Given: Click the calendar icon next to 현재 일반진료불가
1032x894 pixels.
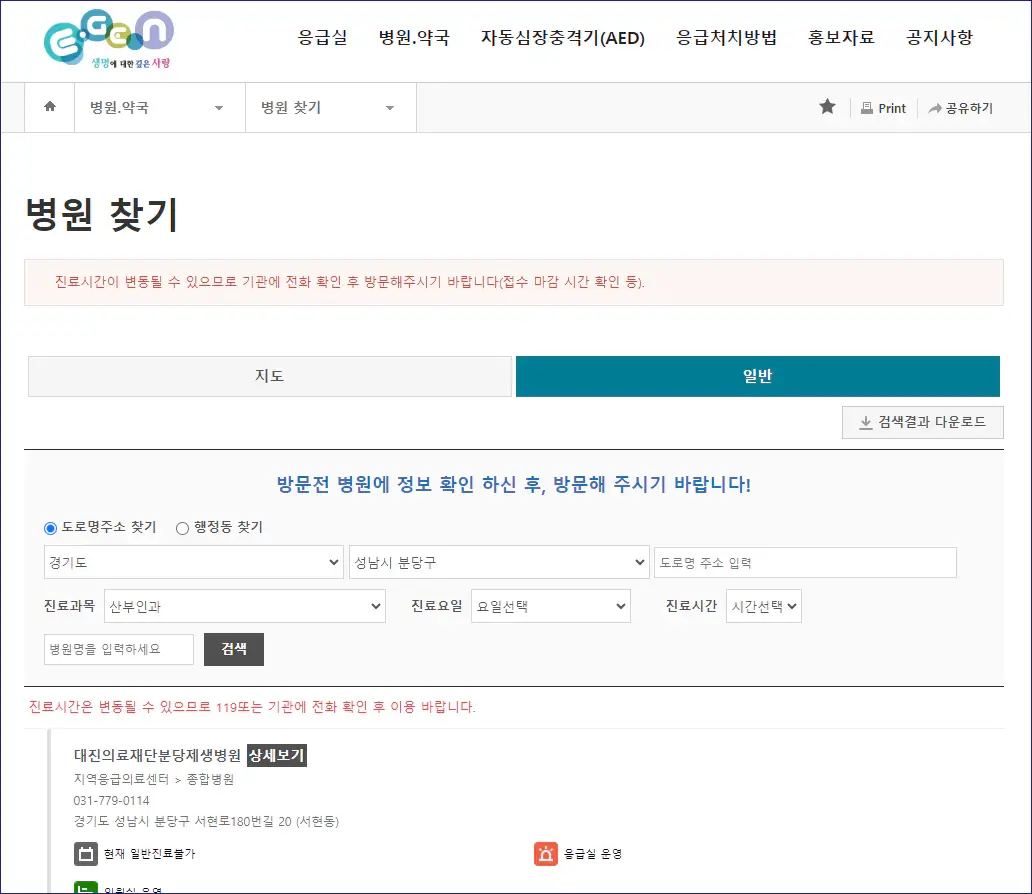Looking at the screenshot, I should [x=85, y=854].
